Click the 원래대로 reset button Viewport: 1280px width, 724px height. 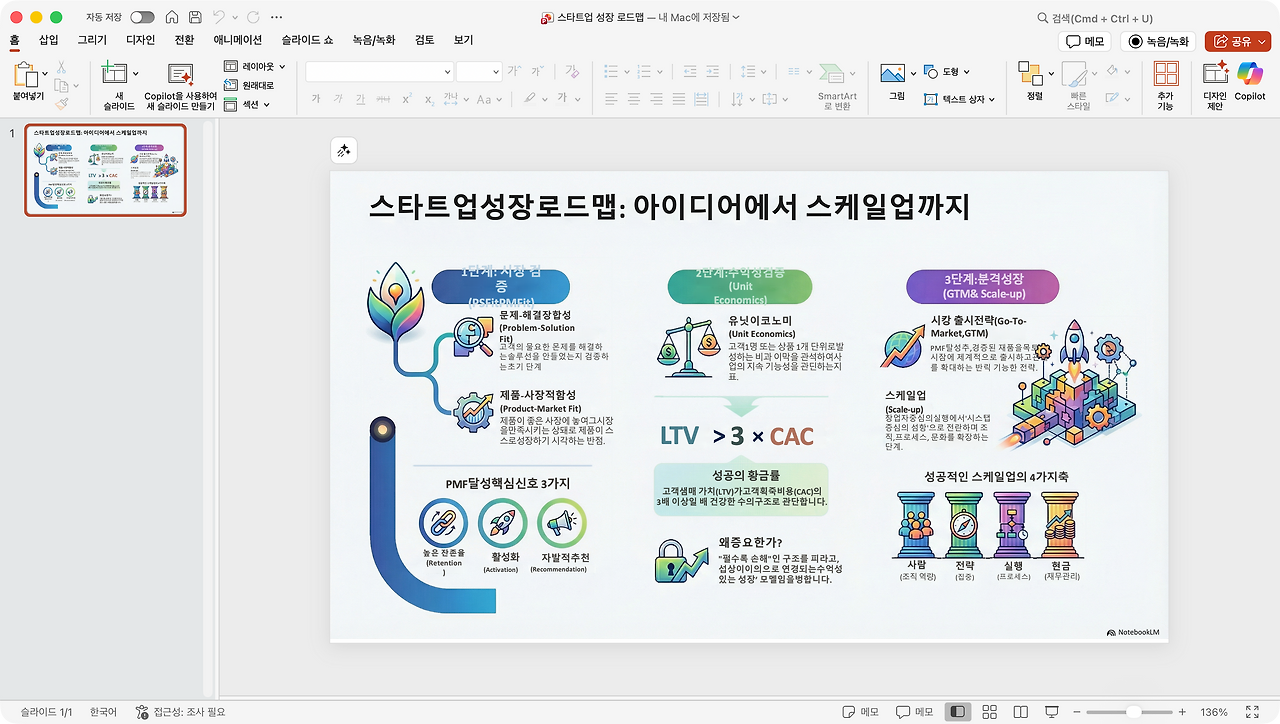249,86
